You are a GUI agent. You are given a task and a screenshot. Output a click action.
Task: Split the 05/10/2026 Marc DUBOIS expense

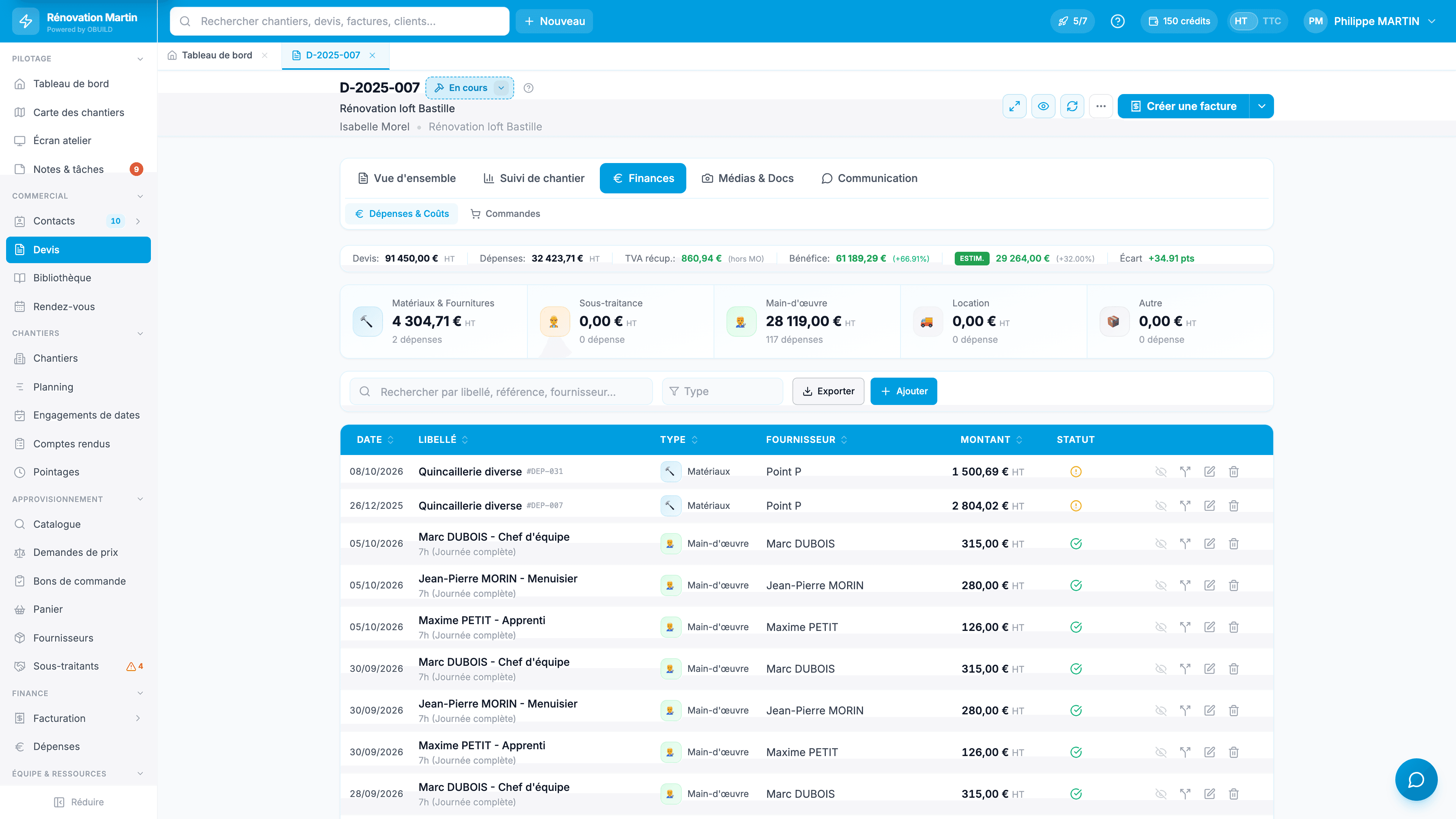[1185, 544]
